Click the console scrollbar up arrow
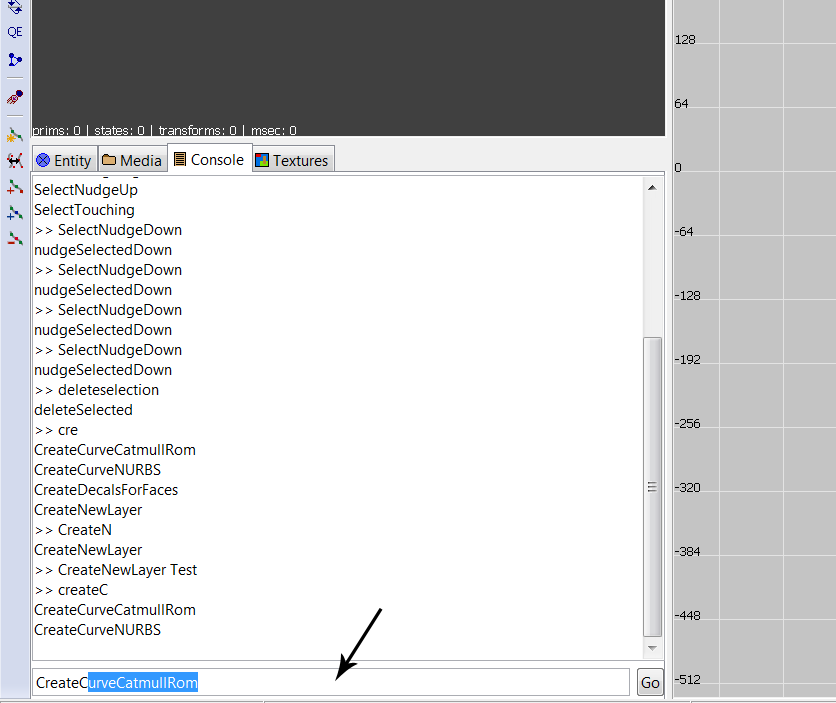The height and width of the screenshot is (703, 836). click(652, 188)
